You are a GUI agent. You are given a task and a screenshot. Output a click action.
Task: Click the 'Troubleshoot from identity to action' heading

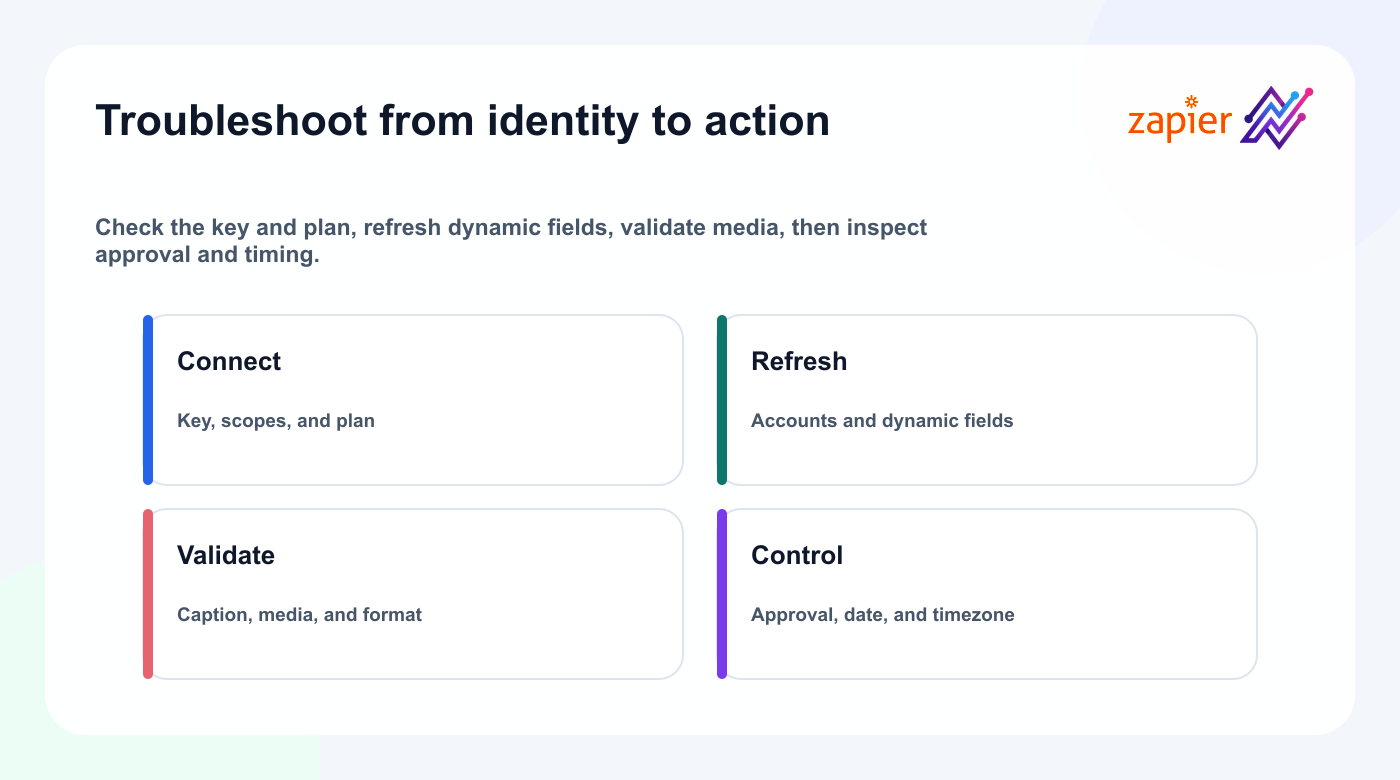(x=462, y=121)
